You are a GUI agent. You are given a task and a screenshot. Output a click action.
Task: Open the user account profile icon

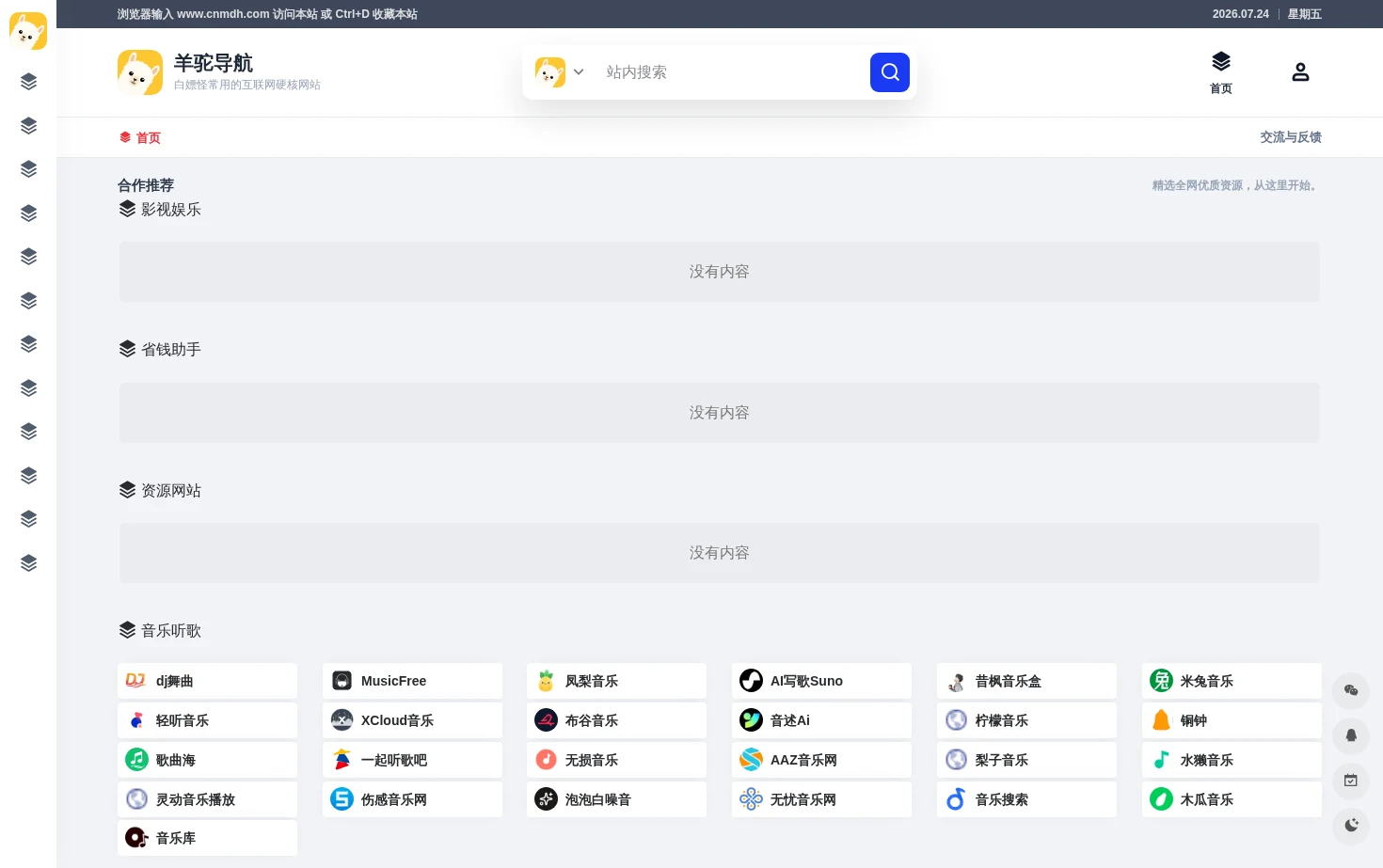(x=1300, y=72)
